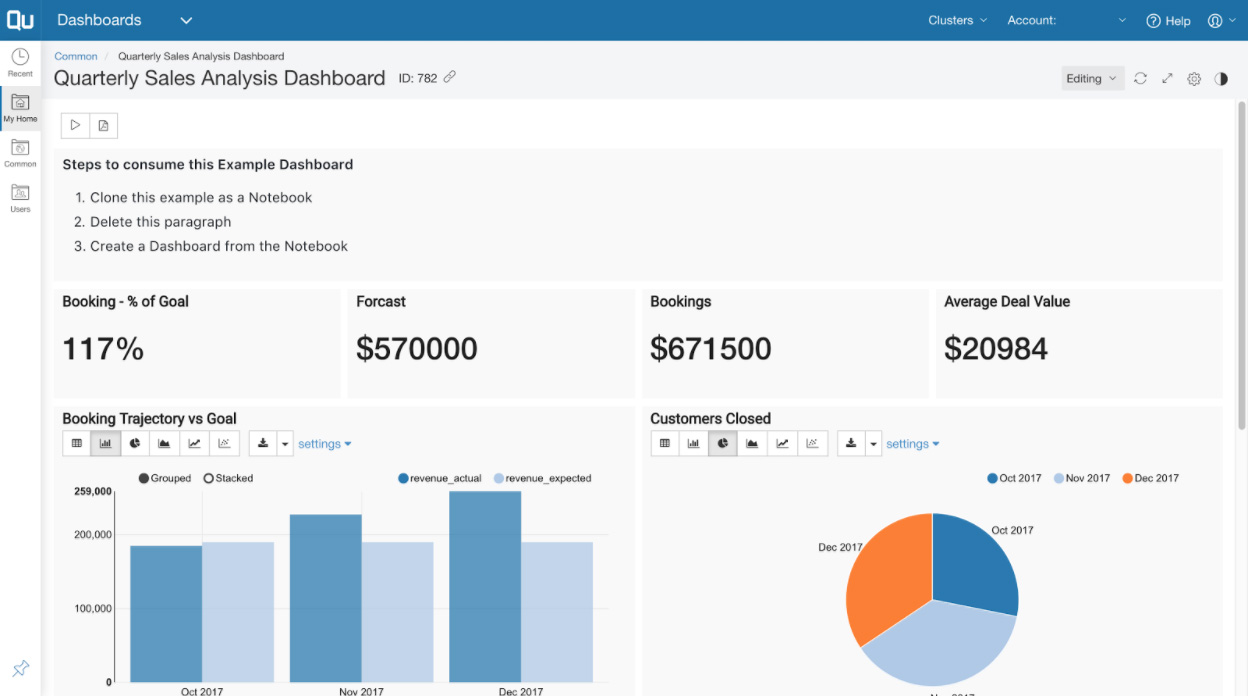Select bar chart view for Booking Trajectory
The width and height of the screenshot is (1248, 696).
(x=105, y=443)
